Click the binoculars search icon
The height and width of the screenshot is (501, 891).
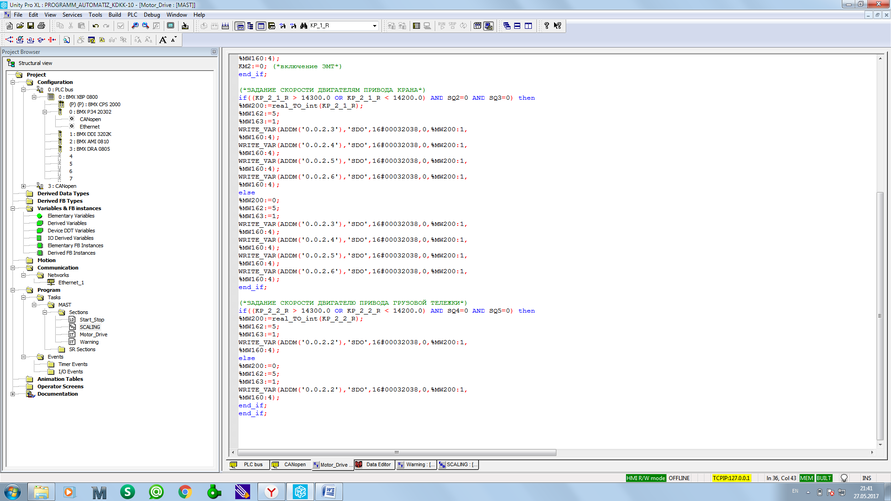tap(303, 26)
